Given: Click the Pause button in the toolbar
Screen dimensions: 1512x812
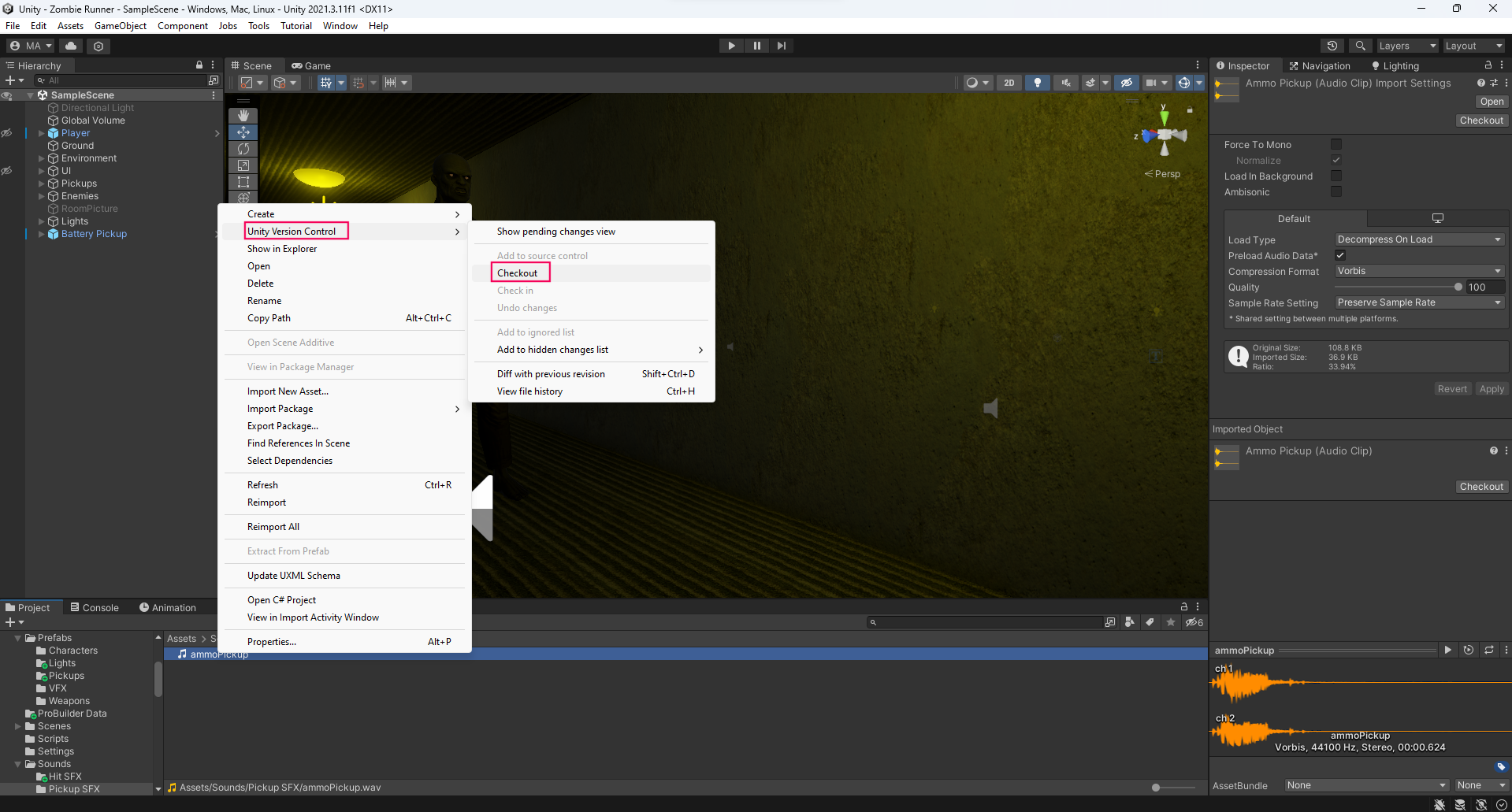Looking at the screenshot, I should (756, 46).
